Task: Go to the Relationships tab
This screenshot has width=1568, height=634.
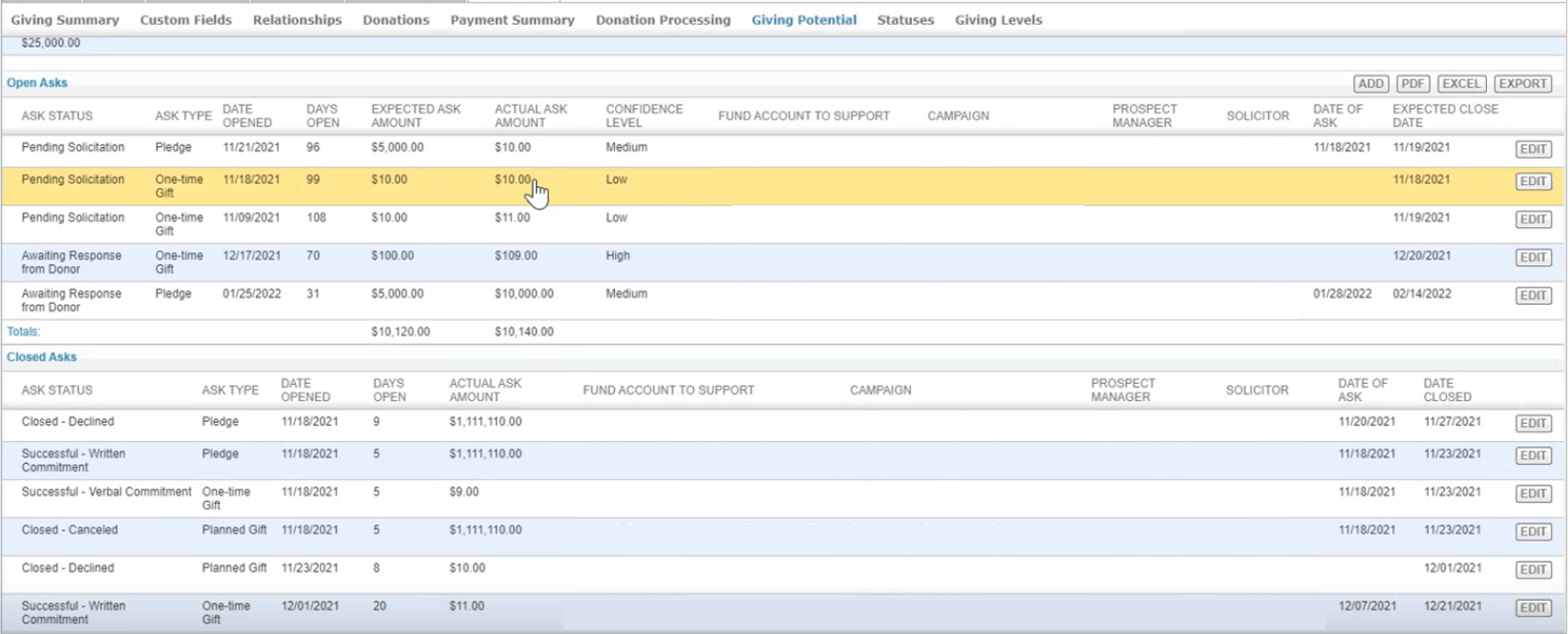Action: [297, 20]
